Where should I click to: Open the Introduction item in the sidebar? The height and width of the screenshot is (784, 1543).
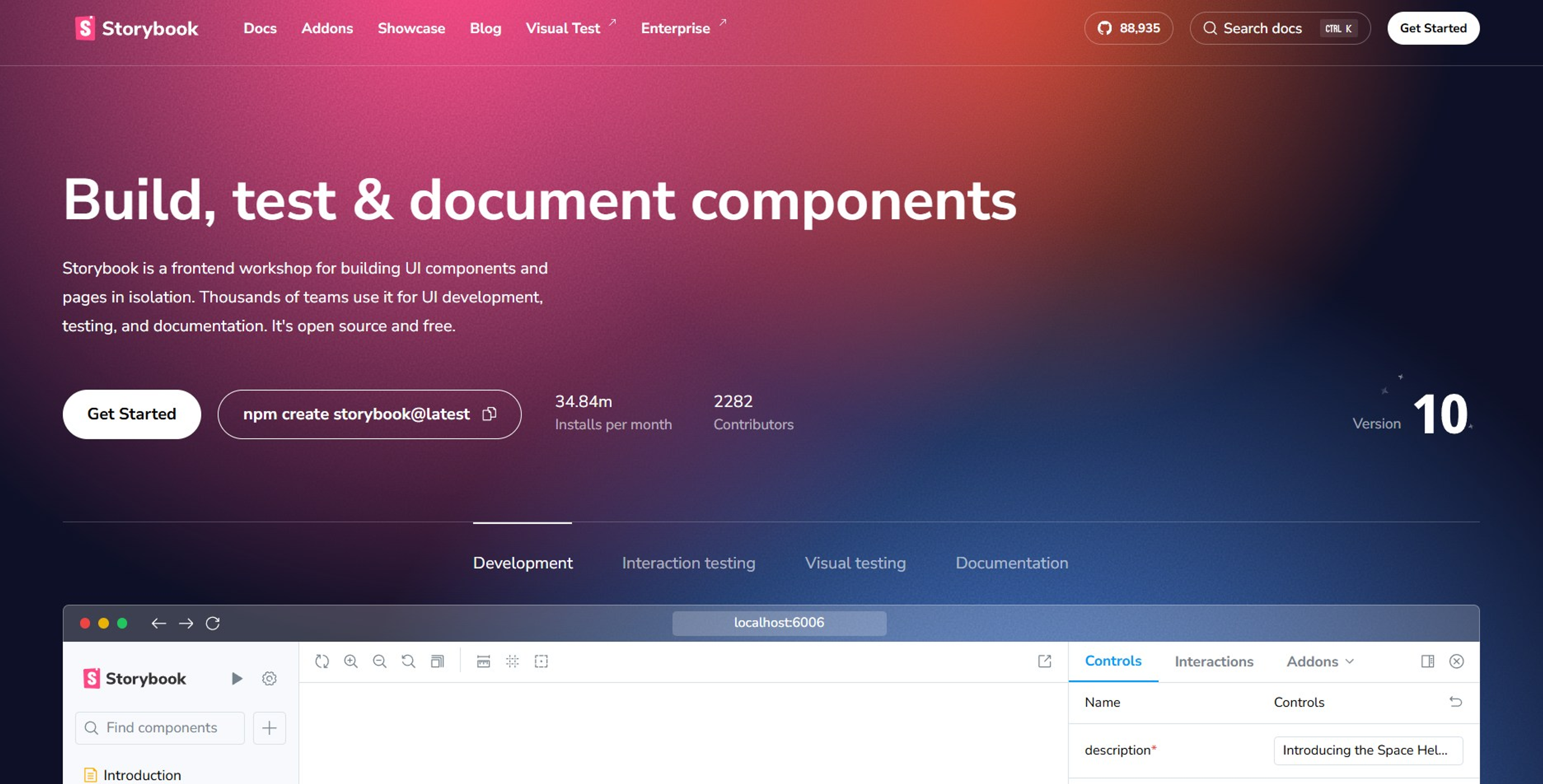(x=141, y=775)
